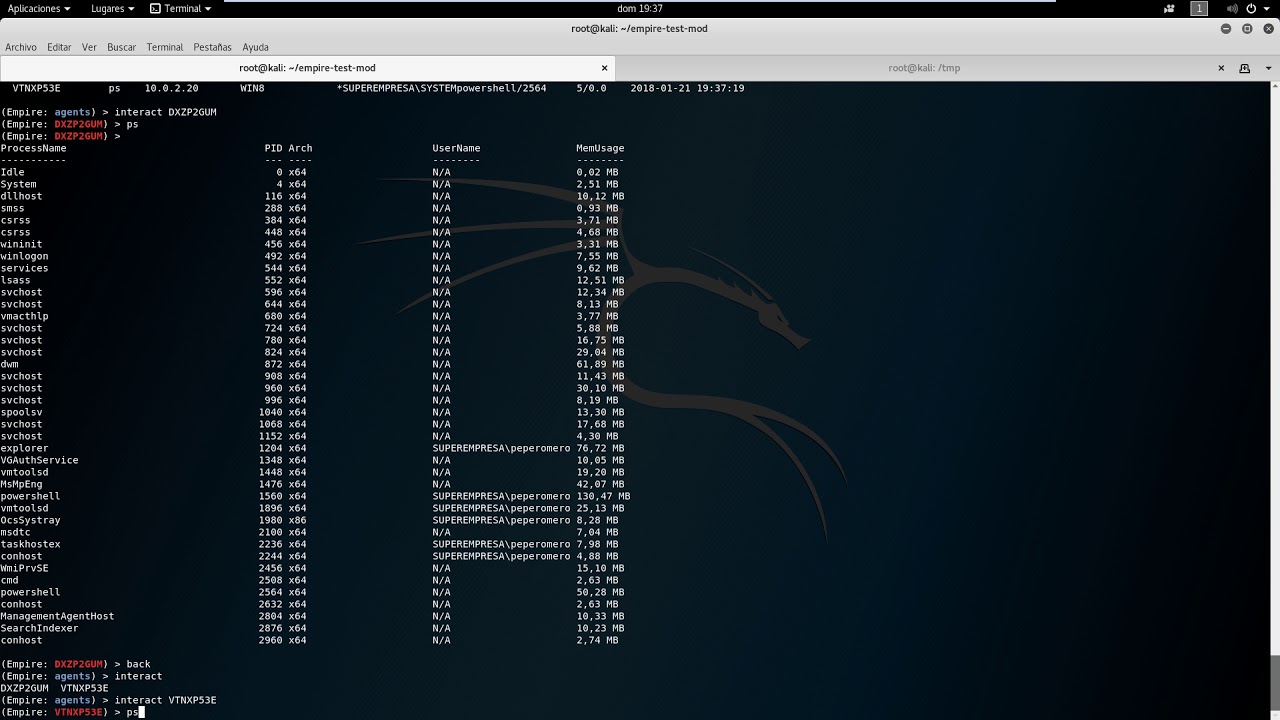Open the Ayuda menu
This screenshot has width=1280, height=720.
[x=255, y=47]
